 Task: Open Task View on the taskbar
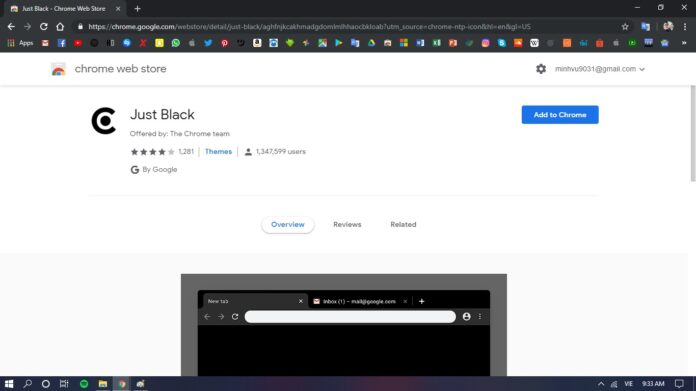64,384
